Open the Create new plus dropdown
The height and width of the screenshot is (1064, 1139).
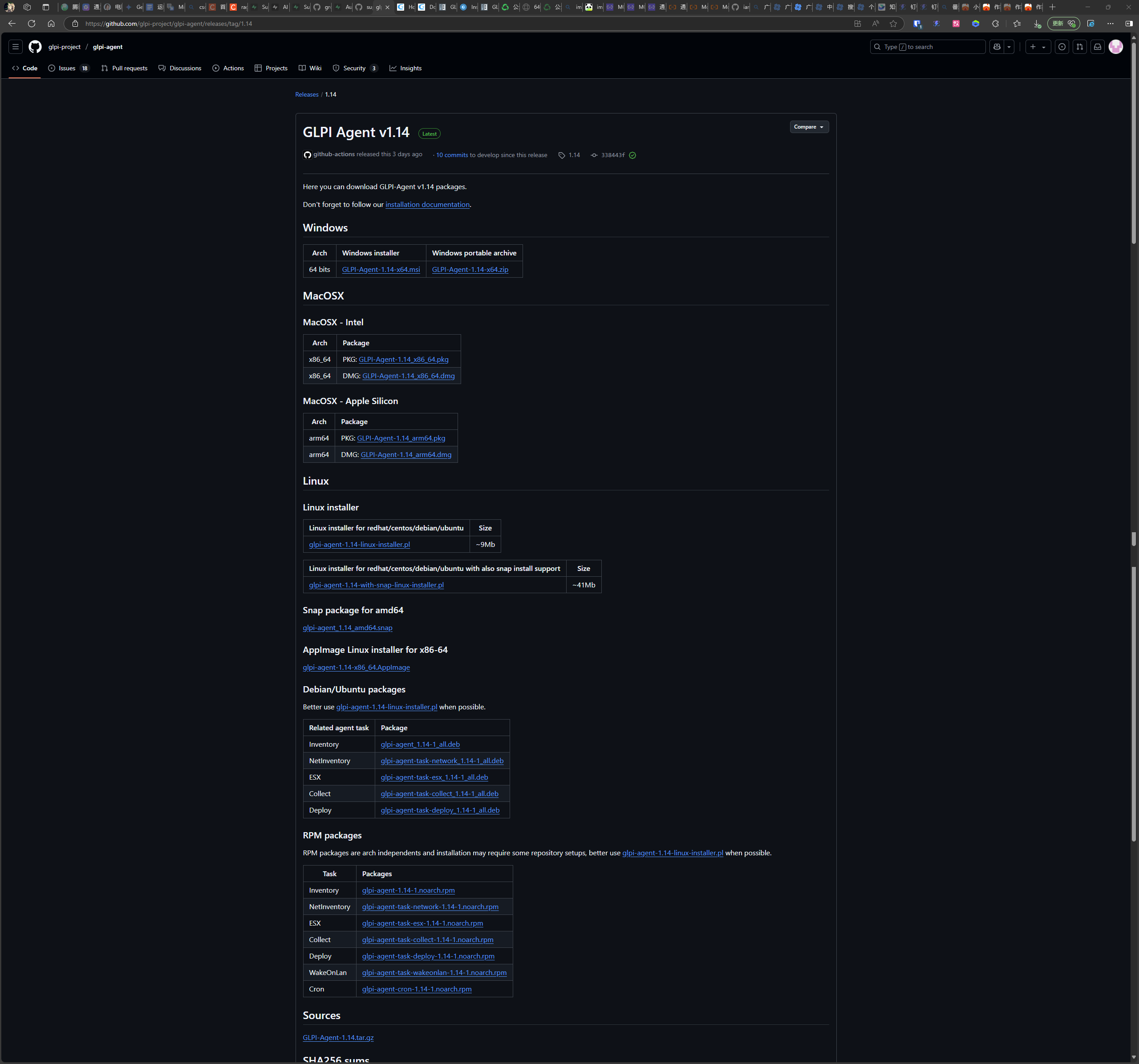pos(1038,47)
